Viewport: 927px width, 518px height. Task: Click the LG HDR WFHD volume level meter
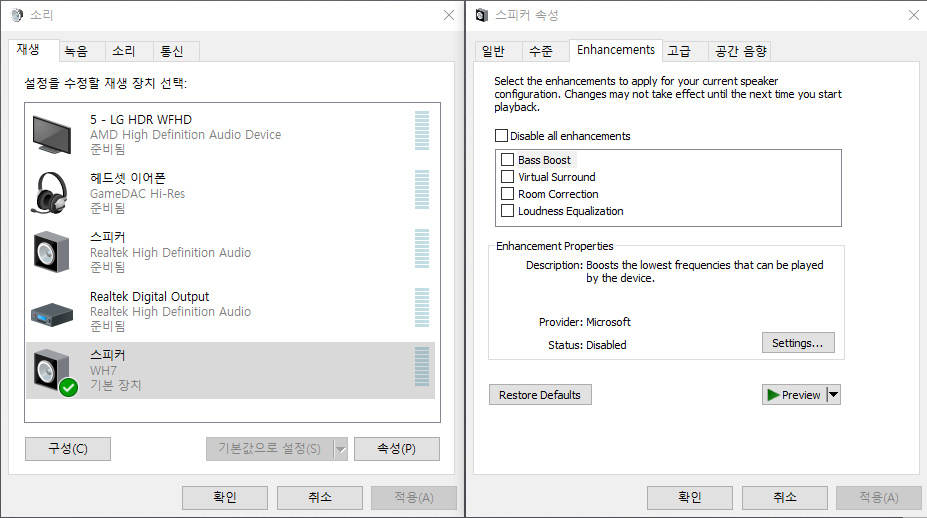click(x=422, y=130)
